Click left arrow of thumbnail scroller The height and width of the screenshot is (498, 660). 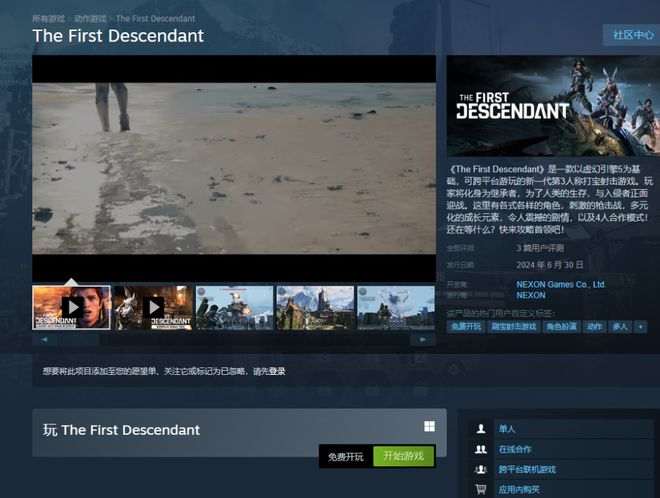pos(45,339)
